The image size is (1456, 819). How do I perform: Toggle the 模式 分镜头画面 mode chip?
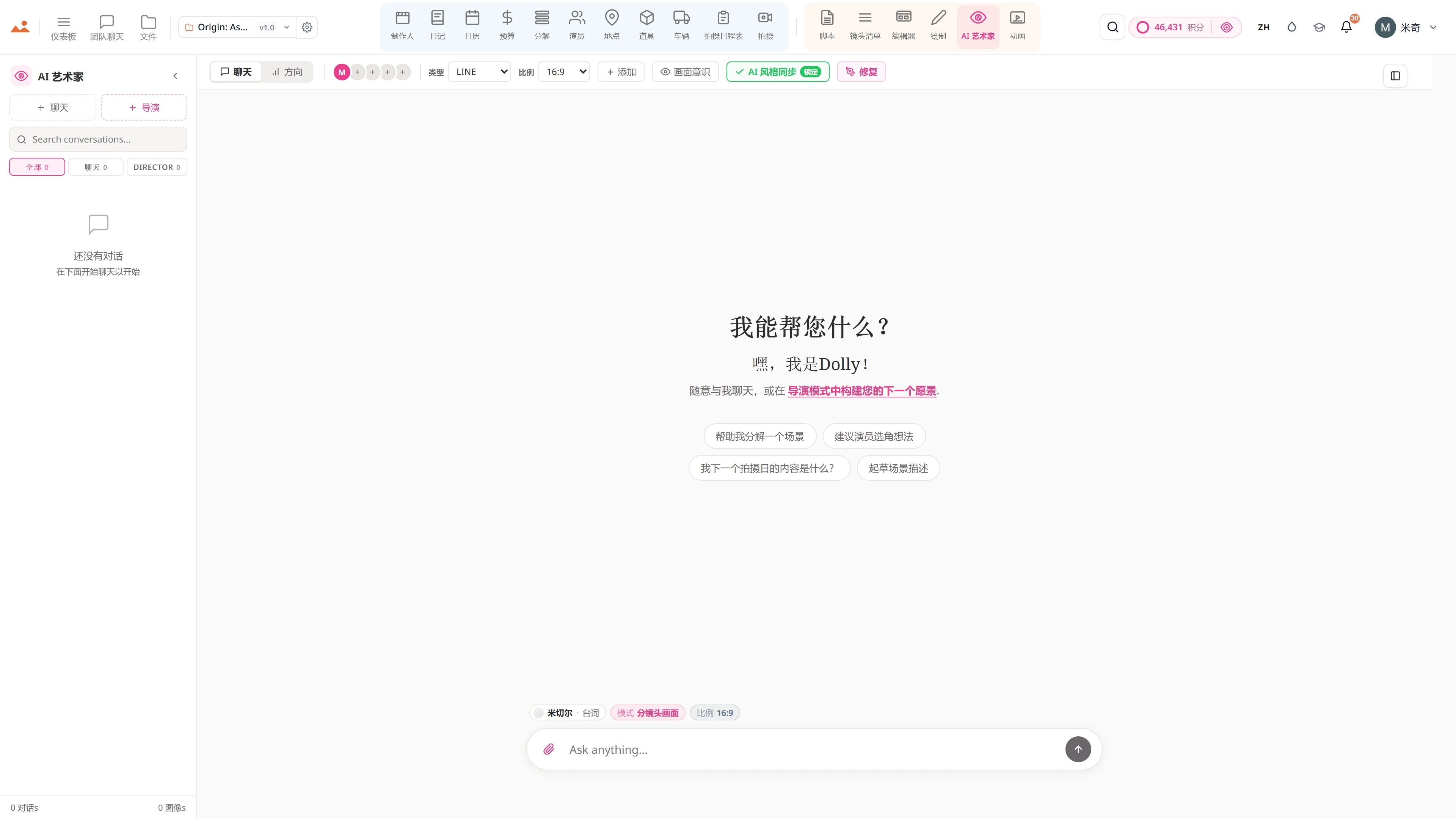click(648, 713)
